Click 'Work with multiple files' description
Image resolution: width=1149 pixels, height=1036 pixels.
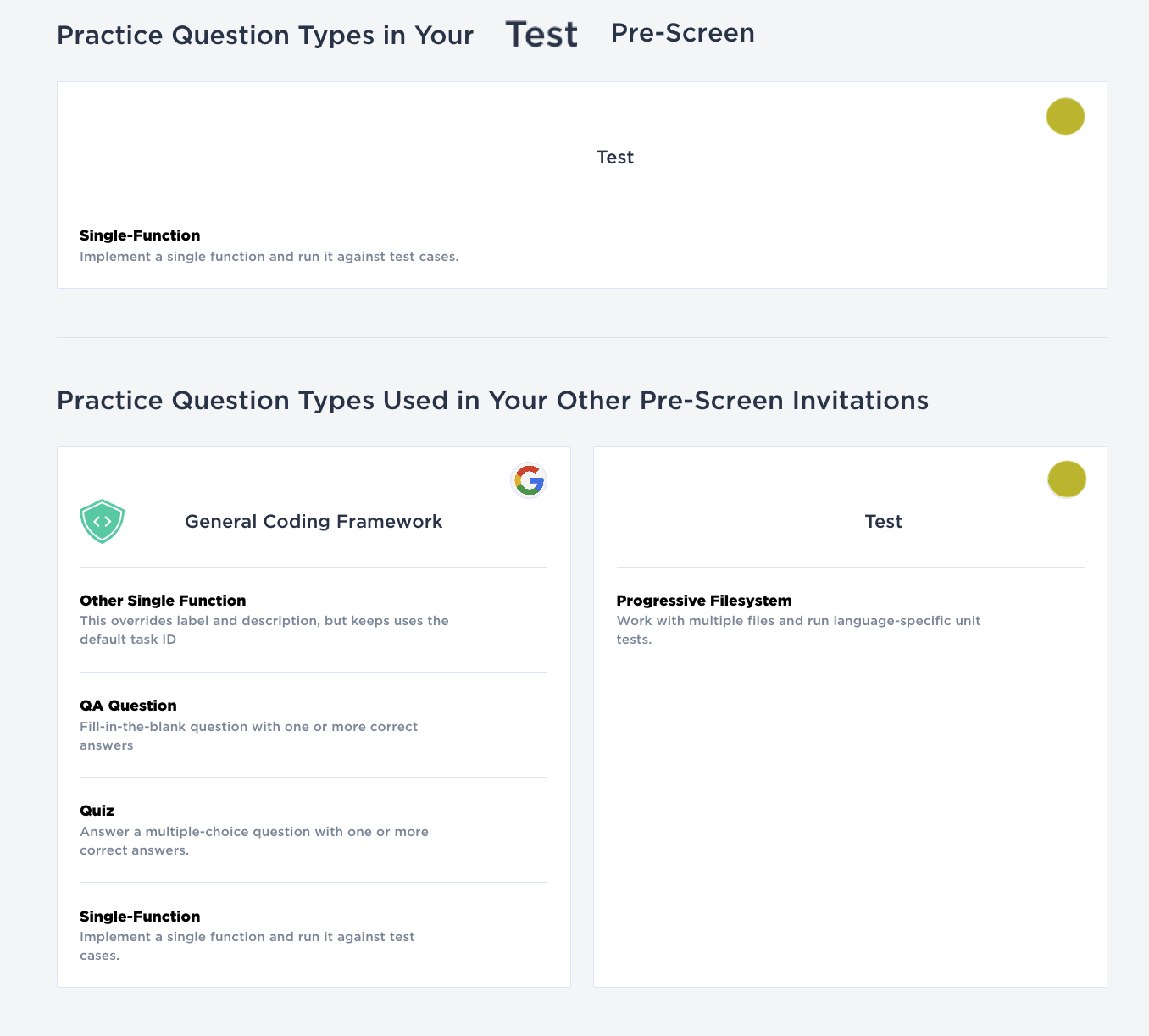click(x=799, y=630)
